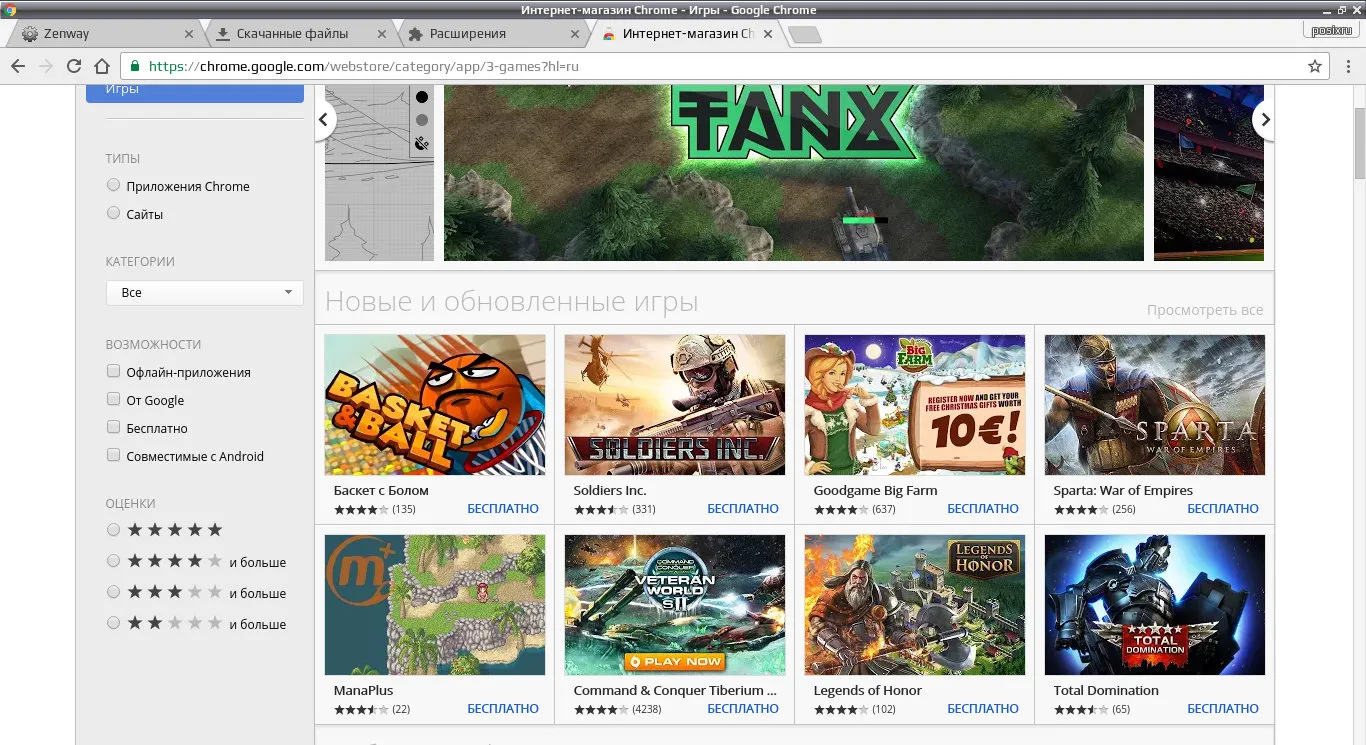Click the Просмотреть все link
Screen dimensions: 1366x745
(x=1205, y=310)
